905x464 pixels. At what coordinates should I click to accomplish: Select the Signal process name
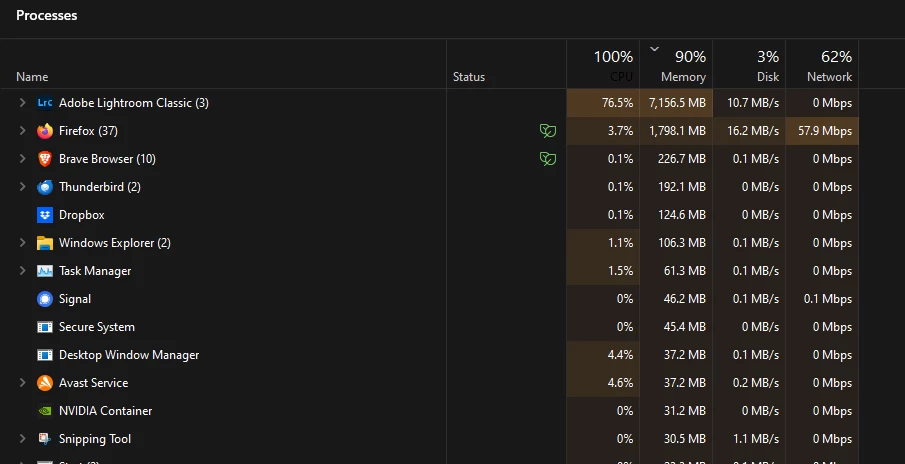point(75,299)
